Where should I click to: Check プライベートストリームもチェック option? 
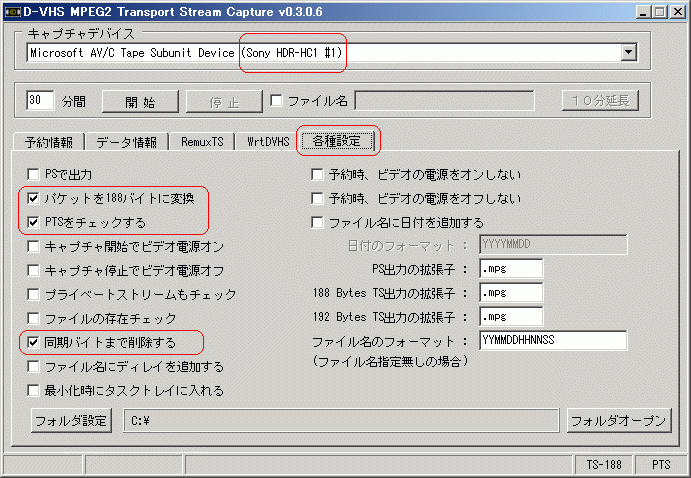click(x=33, y=294)
